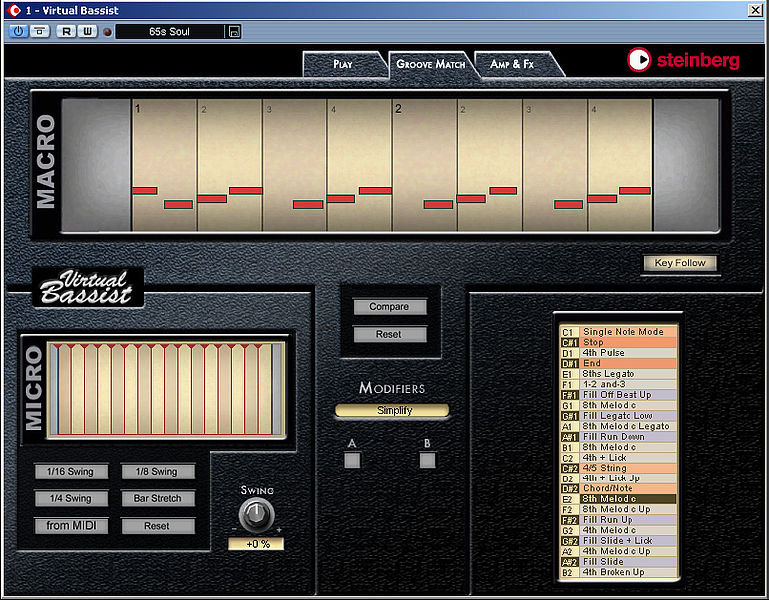This screenshot has height=600, width=769.
Task: Click Macro bar 2 beat 1 column
Action: point(425,165)
